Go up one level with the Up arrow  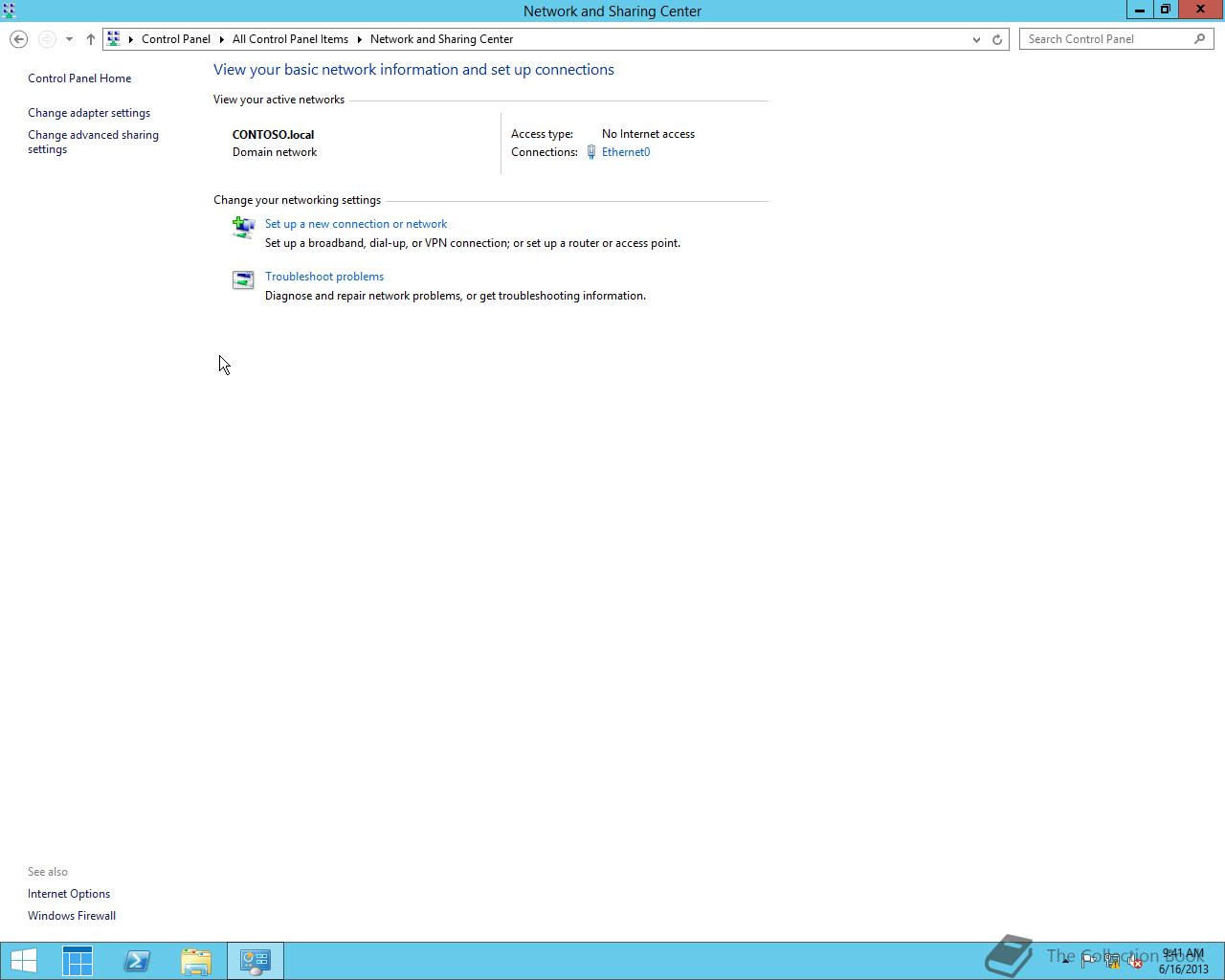pyautogui.click(x=90, y=39)
